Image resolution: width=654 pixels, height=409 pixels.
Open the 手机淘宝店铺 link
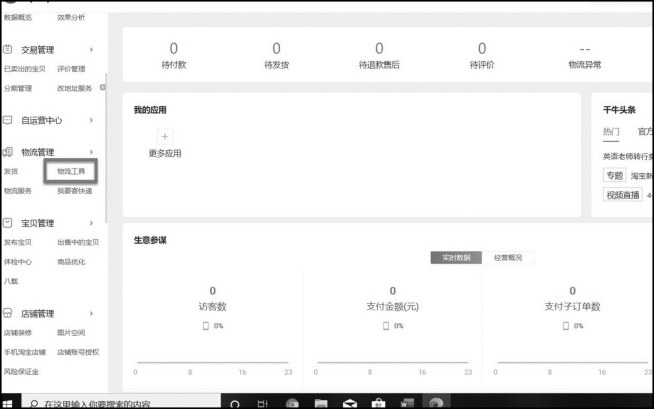tap(25, 352)
